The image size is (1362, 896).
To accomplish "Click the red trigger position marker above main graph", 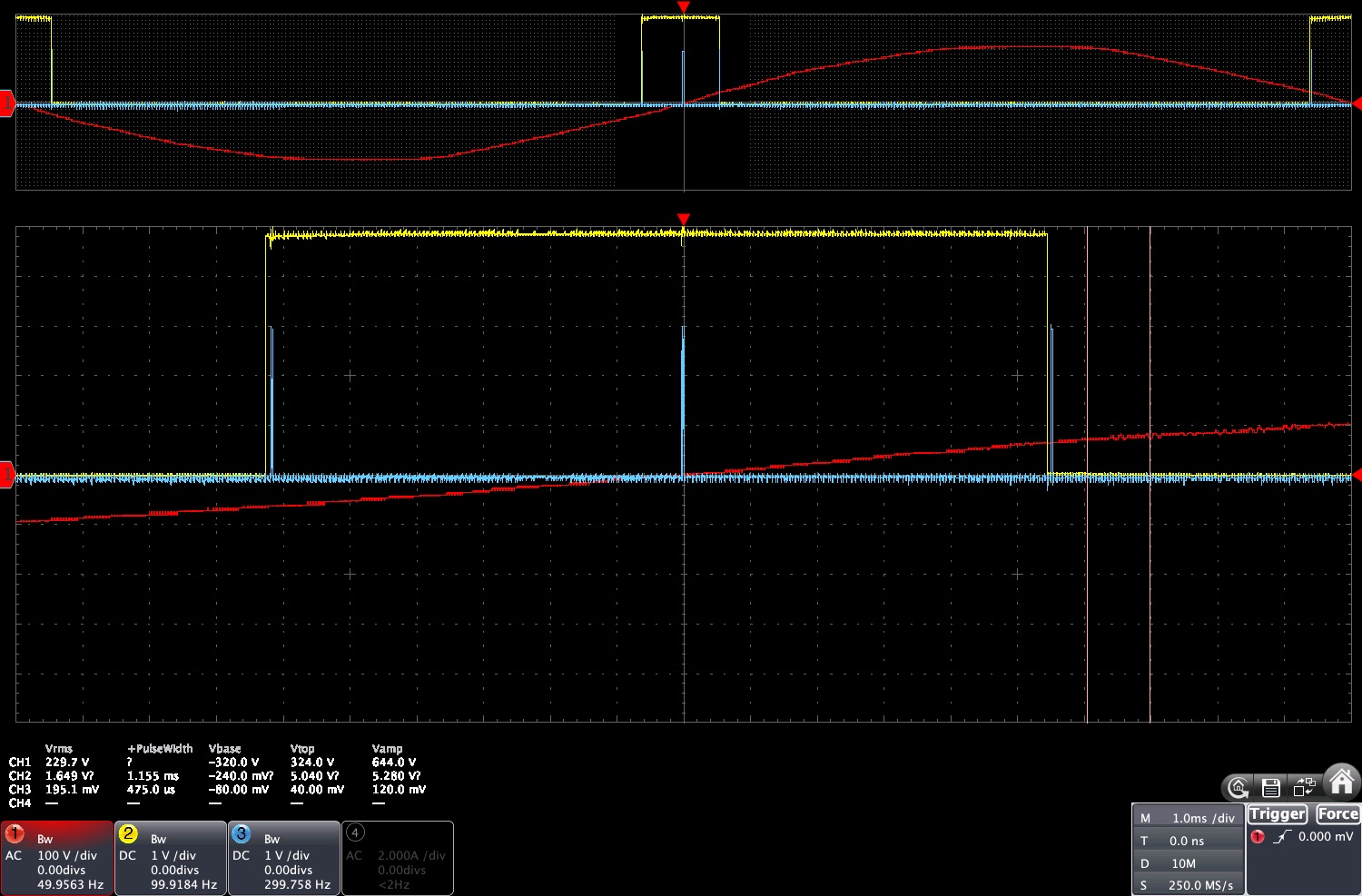I will click(x=684, y=220).
